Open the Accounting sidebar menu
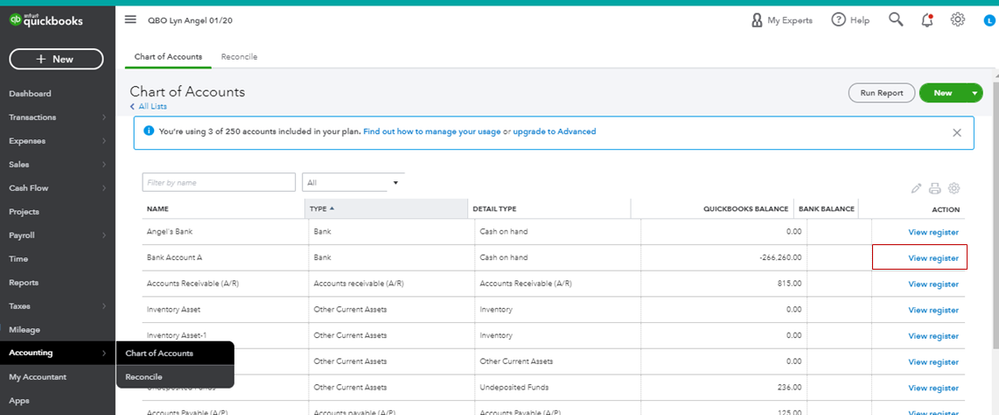The width and height of the screenshot is (999, 415). [57, 353]
